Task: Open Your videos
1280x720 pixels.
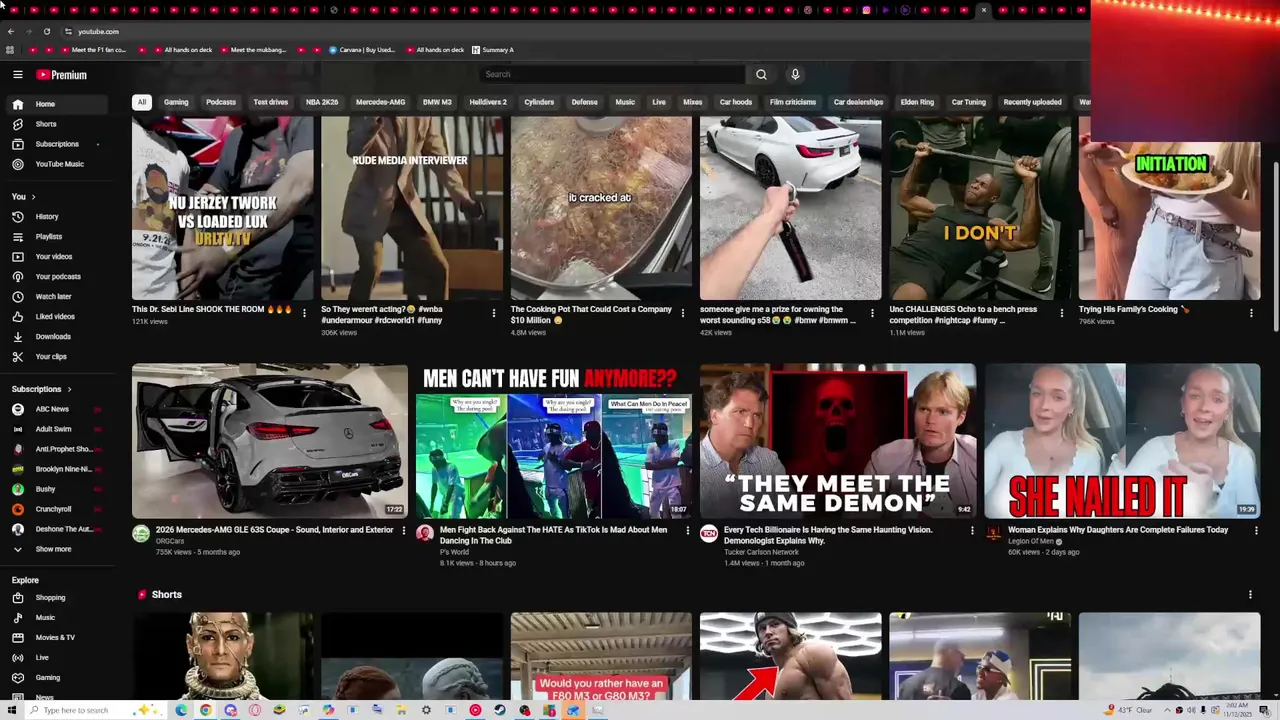Action: (x=55, y=257)
